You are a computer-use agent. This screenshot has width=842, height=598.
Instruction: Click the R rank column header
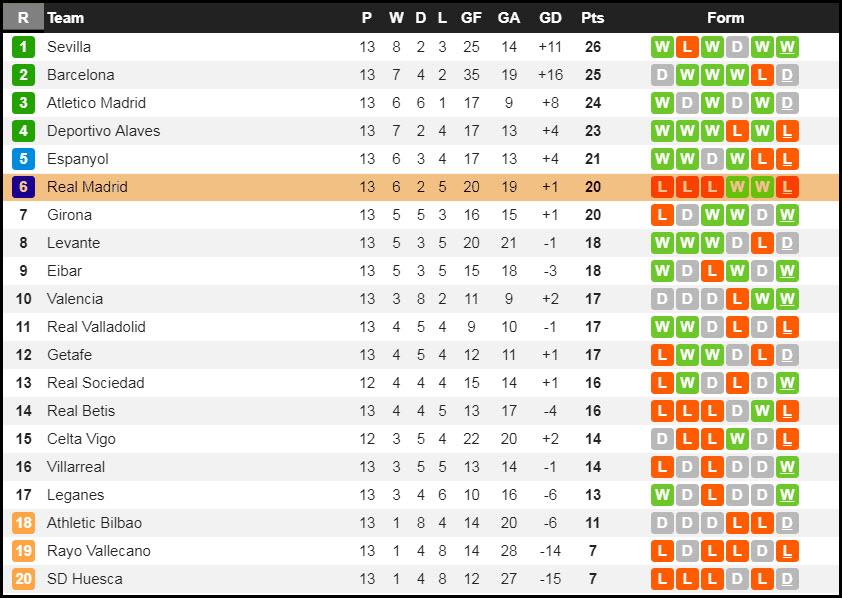[23, 18]
